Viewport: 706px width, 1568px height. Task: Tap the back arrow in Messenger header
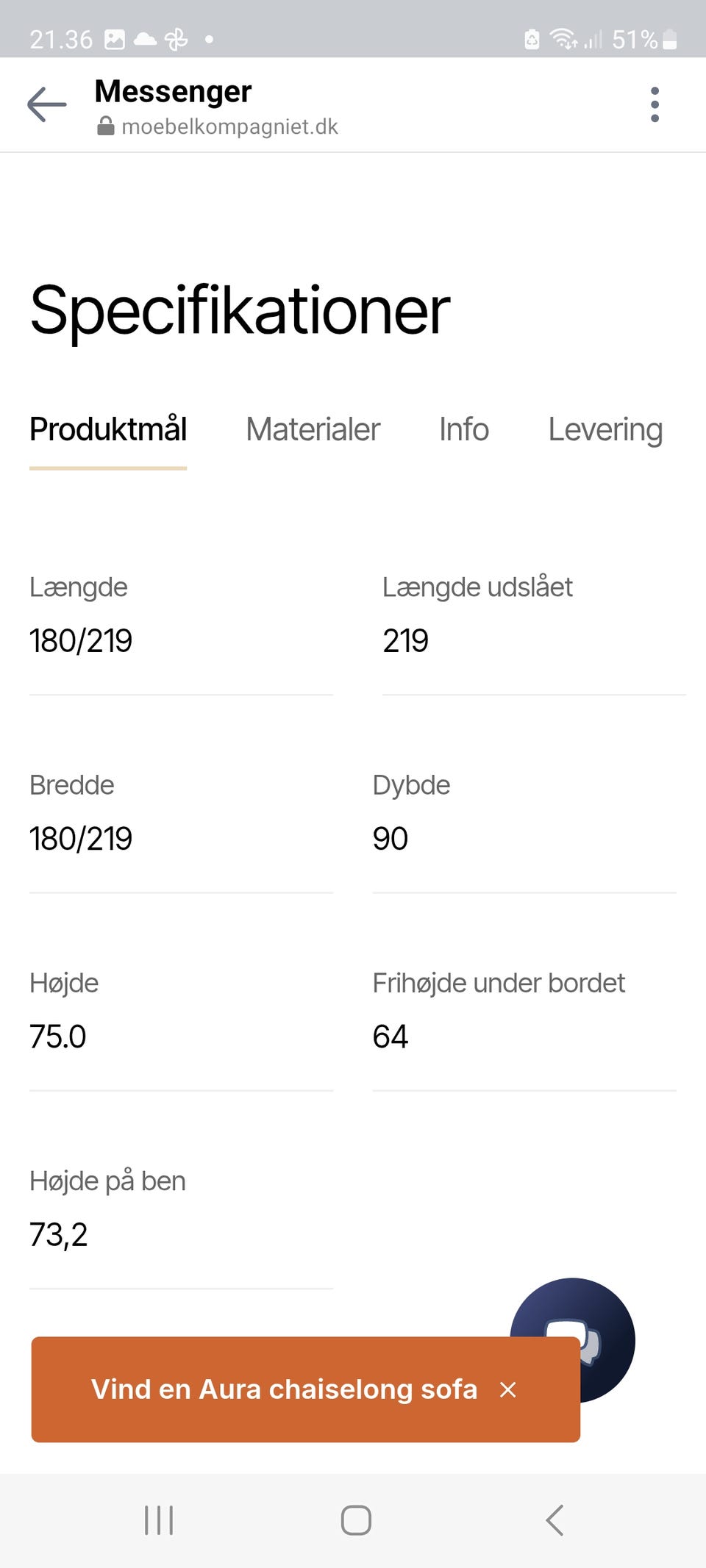pyautogui.click(x=46, y=105)
